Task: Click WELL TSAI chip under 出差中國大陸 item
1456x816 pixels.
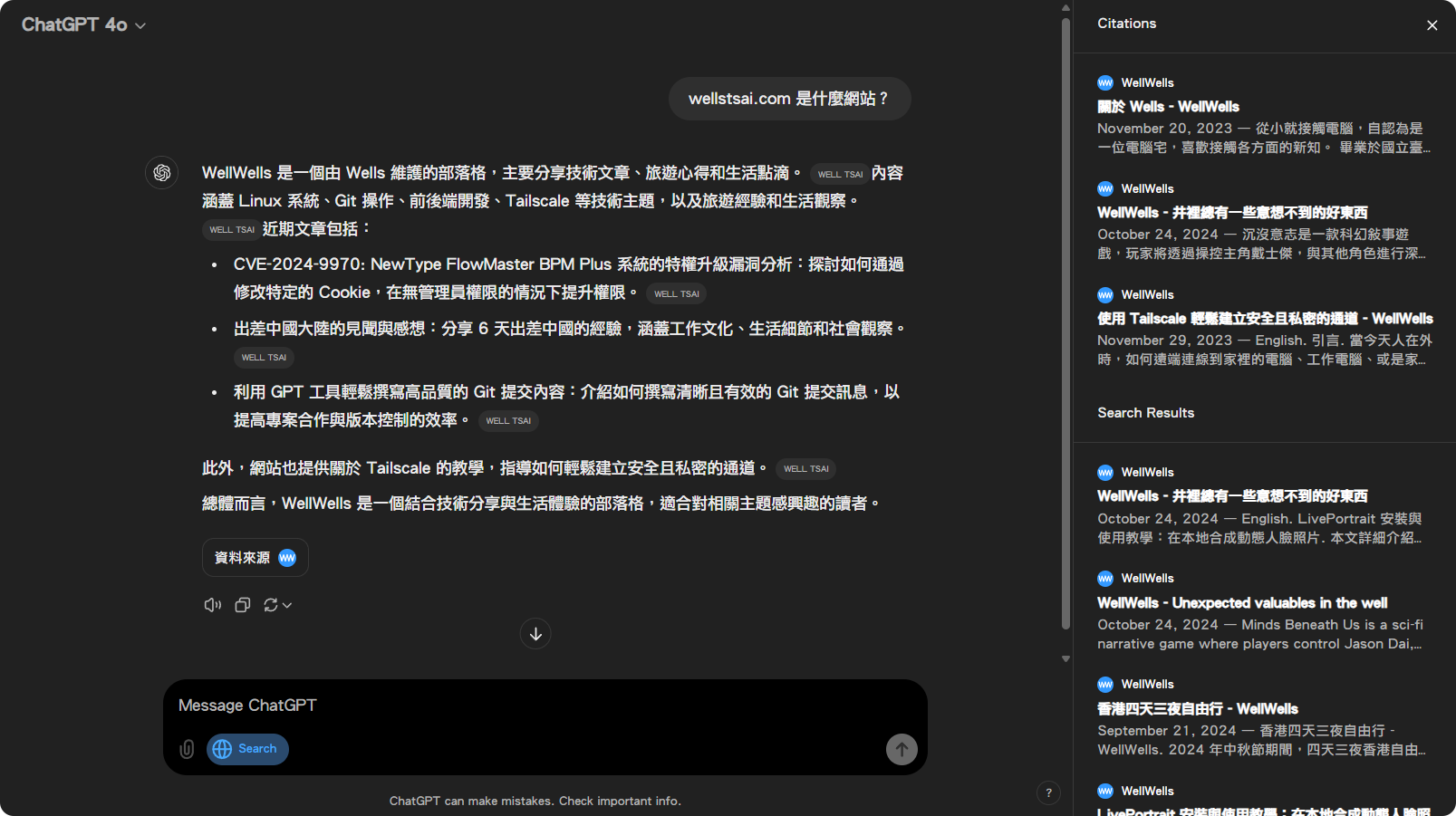Action: (x=264, y=358)
